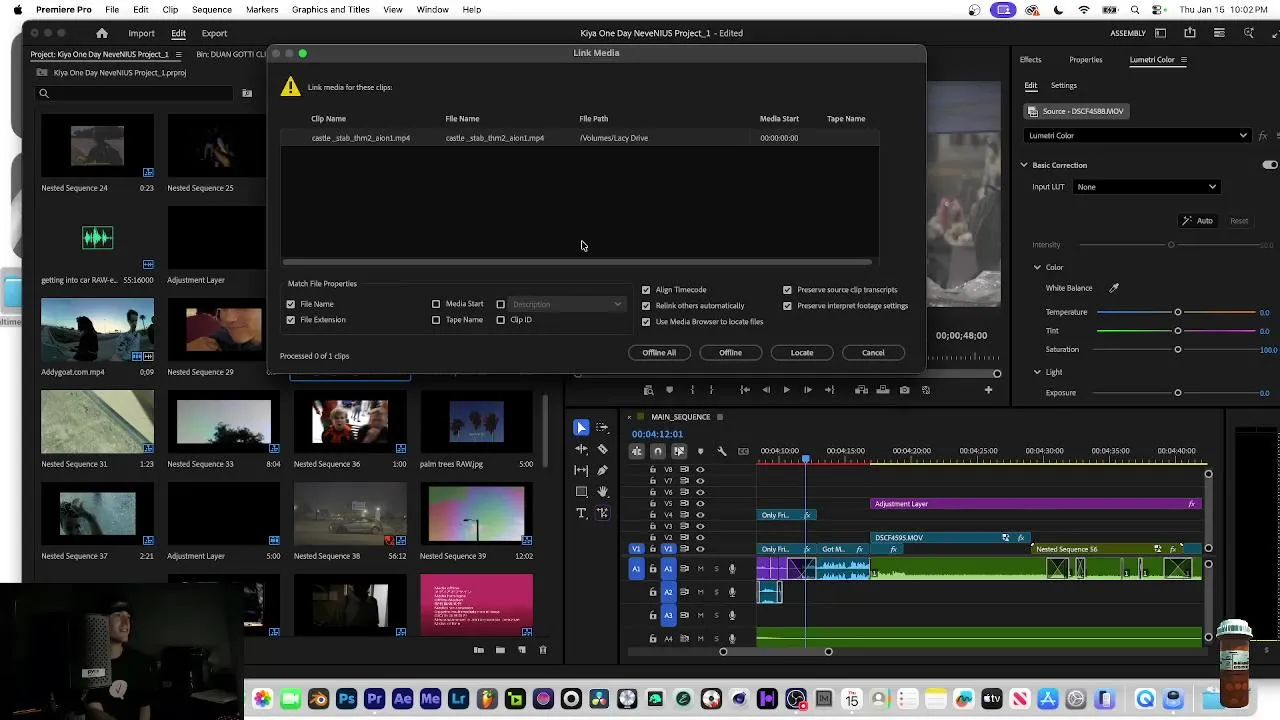Click the trash Clear icon in the Project panel
The height and width of the screenshot is (720, 1280).
[x=543, y=650]
